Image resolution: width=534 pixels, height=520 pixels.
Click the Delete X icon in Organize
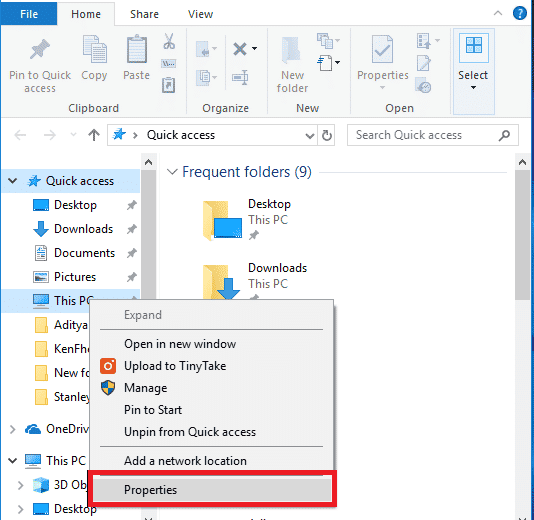(x=240, y=49)
